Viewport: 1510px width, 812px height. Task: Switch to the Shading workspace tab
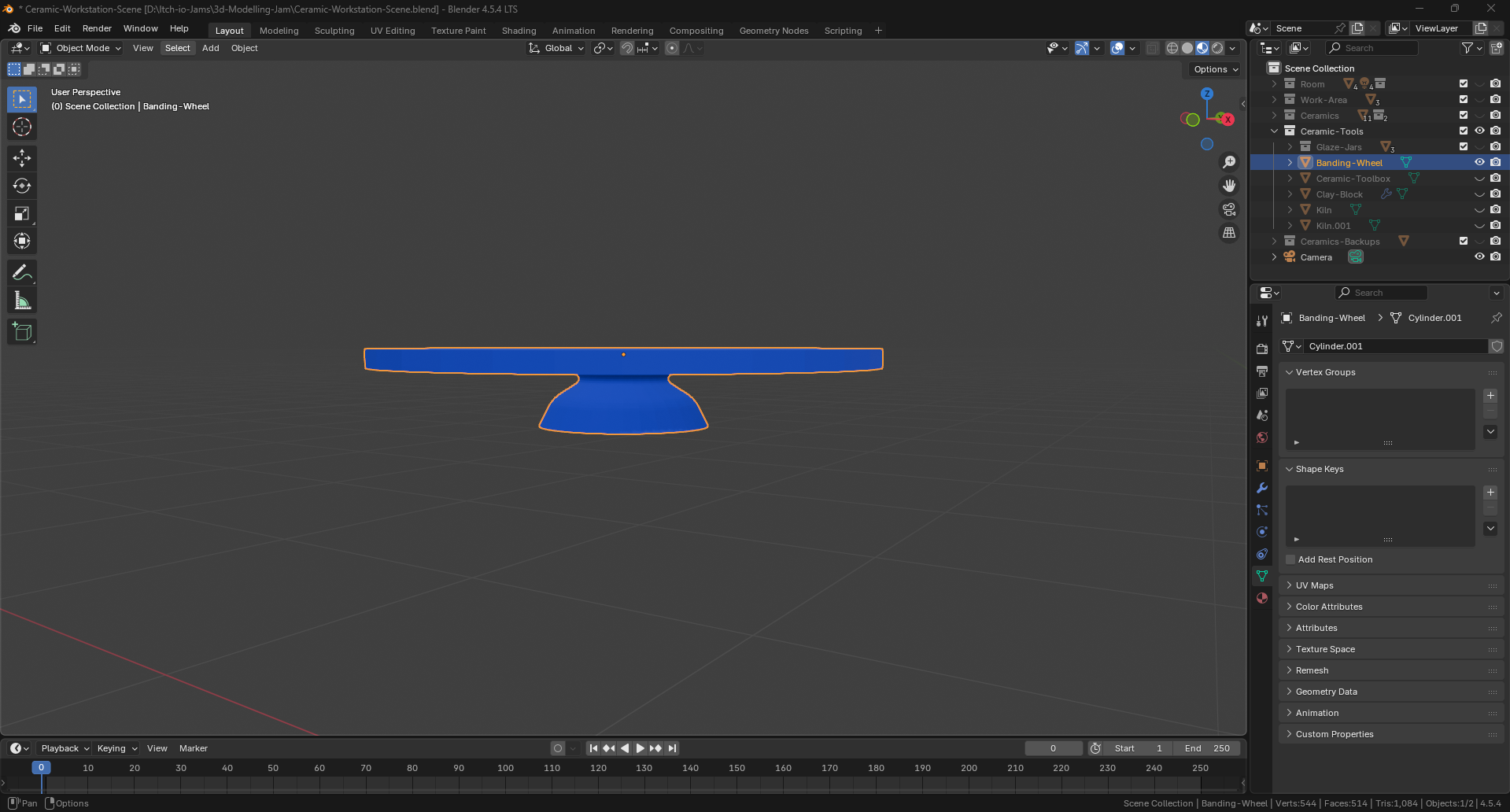[x=519, y=31]
